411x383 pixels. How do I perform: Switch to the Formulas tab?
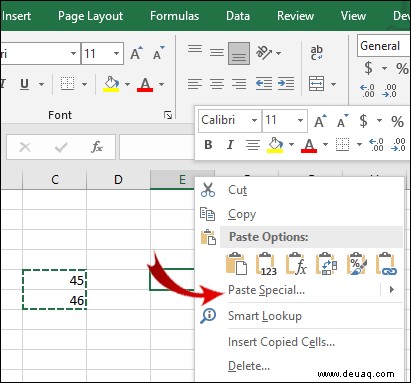click(x=174, y=16)
